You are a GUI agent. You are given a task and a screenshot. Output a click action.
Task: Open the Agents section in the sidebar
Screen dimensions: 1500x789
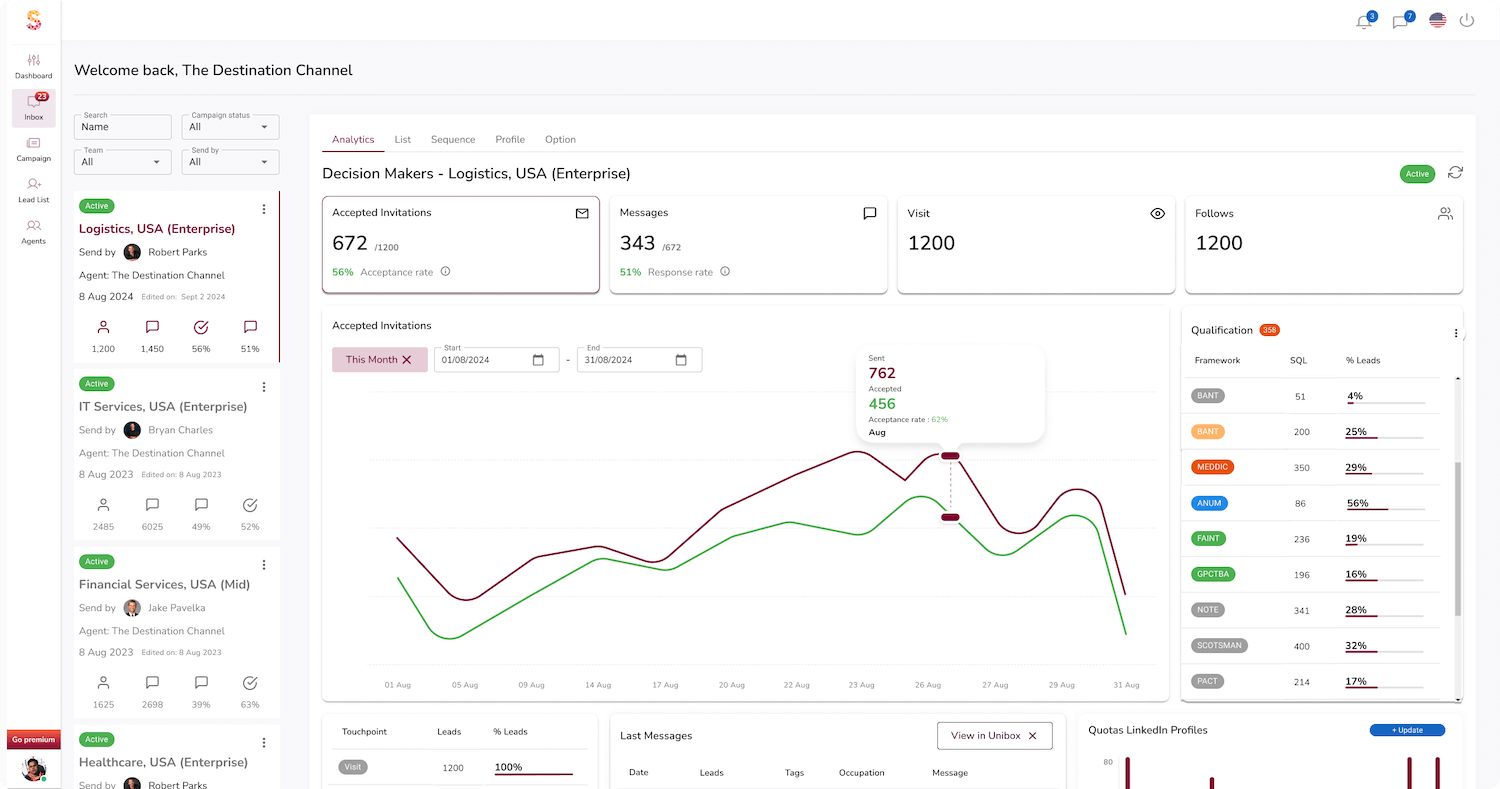[x=33, y=232]
